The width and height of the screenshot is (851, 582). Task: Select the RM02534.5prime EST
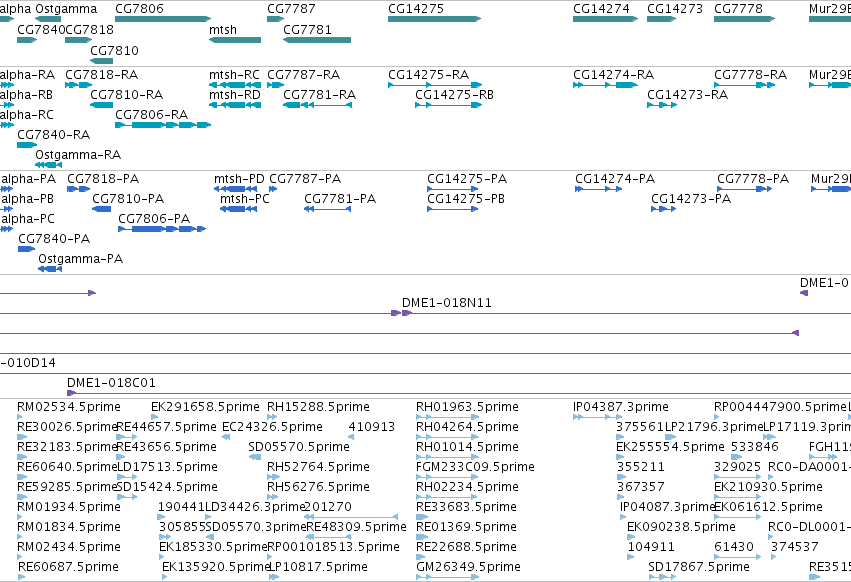(20, 417)
